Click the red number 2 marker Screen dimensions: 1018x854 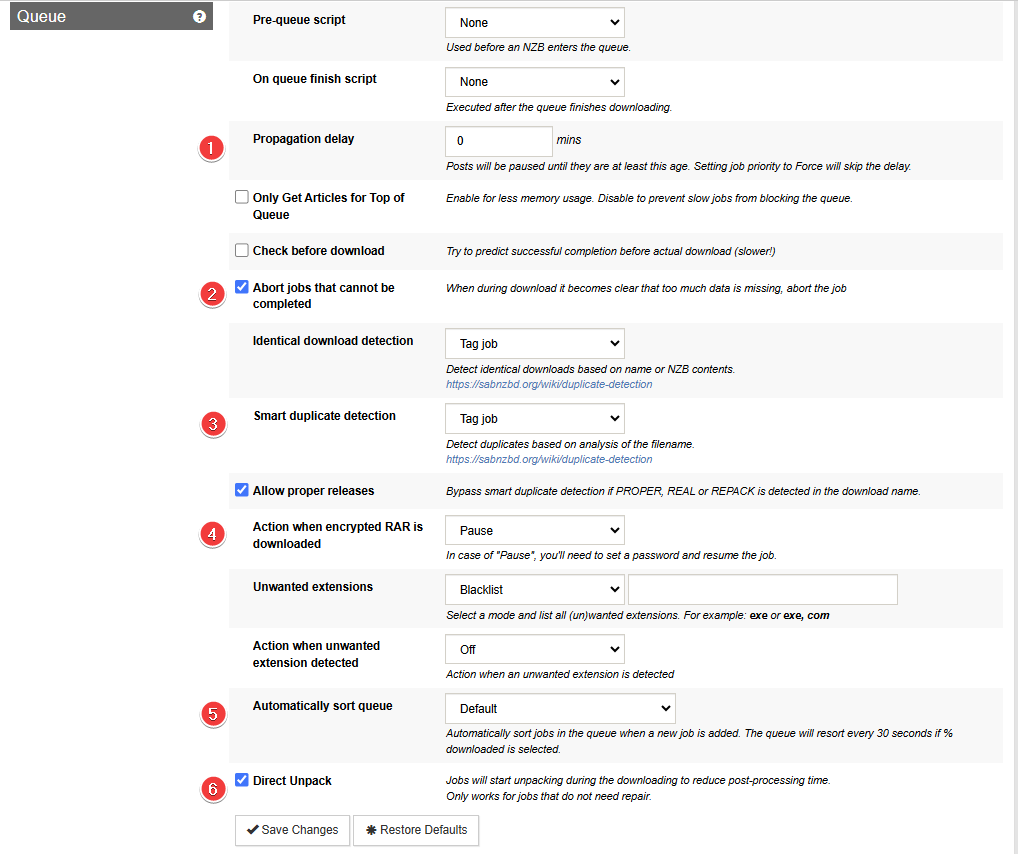point(211,294)
